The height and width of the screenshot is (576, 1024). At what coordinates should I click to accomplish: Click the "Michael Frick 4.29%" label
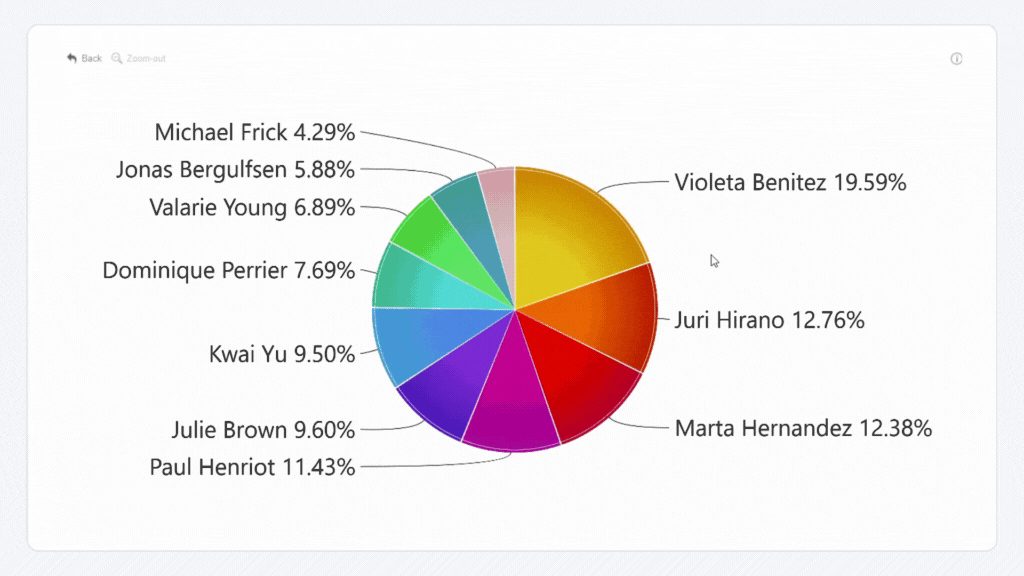click(x=255, y=132)
